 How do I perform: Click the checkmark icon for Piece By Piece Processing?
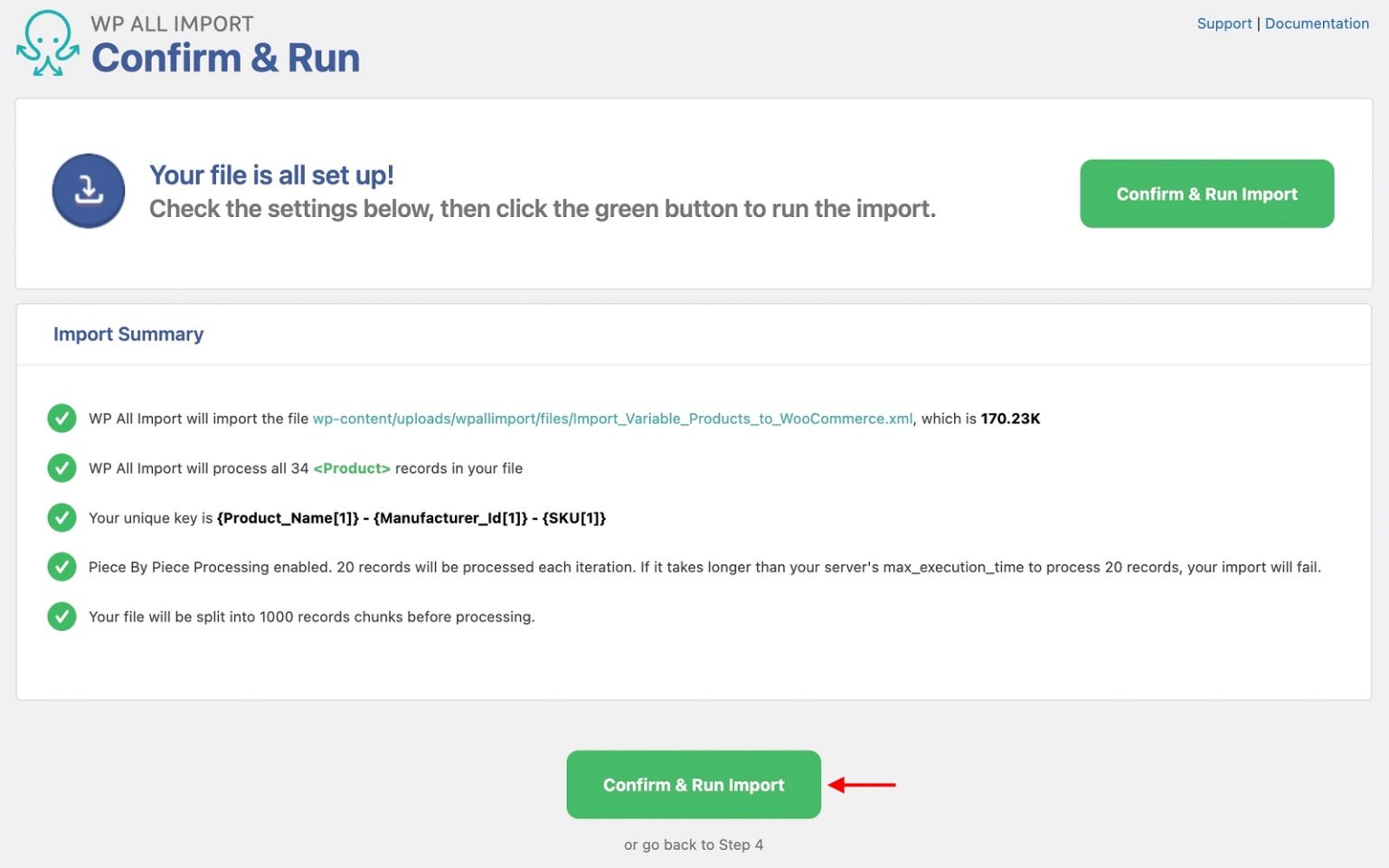(61, 567)
